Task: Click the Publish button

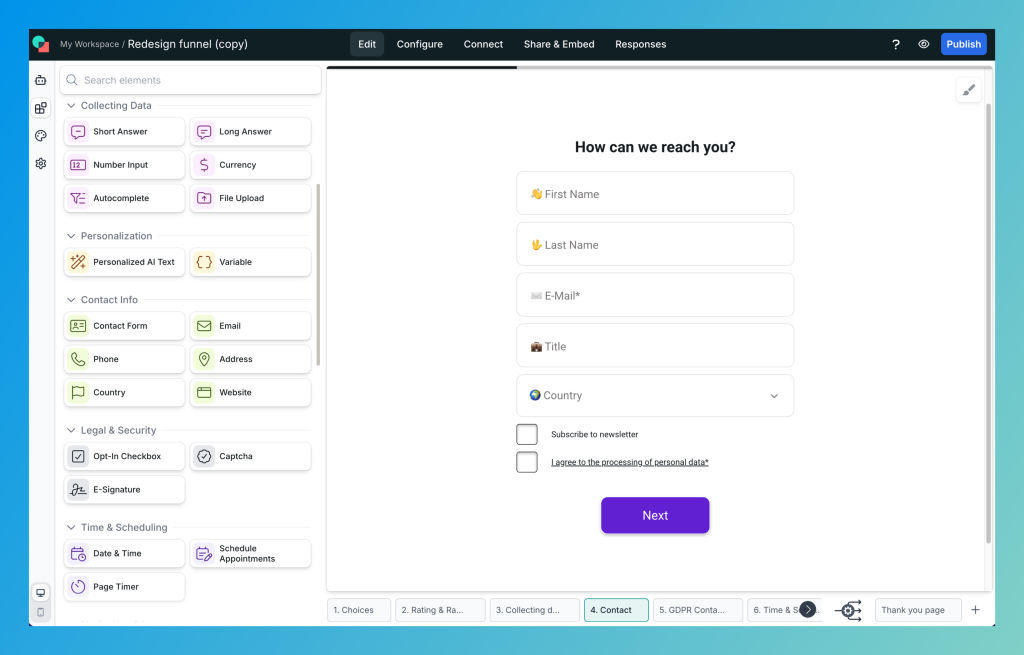Action: (963, 44)
